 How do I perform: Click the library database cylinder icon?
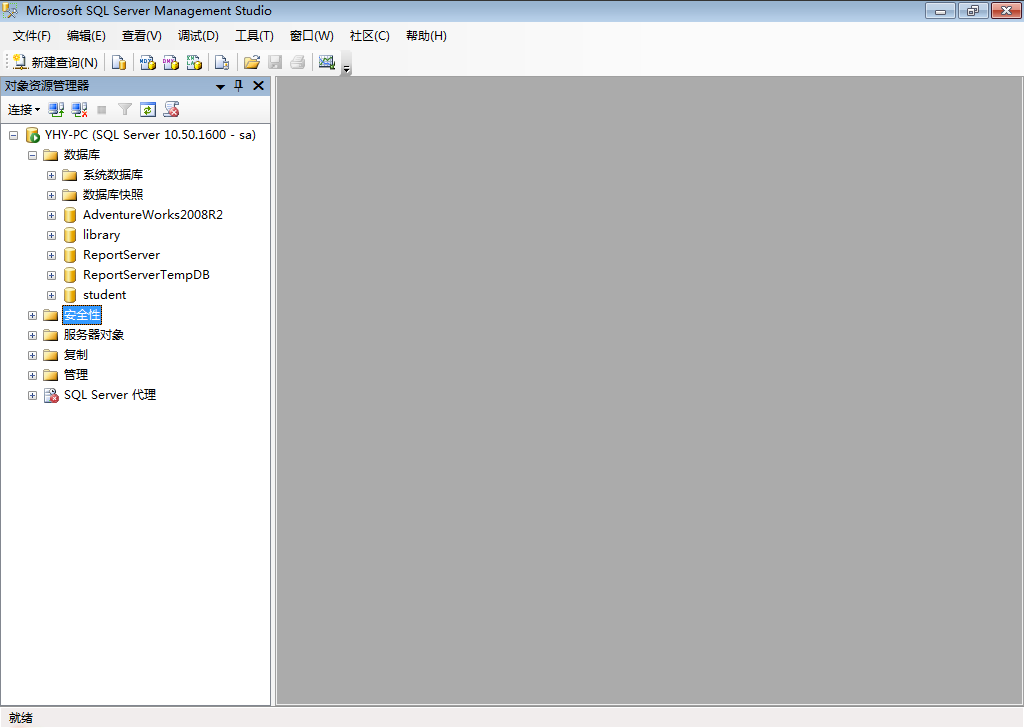pos(70,236)
